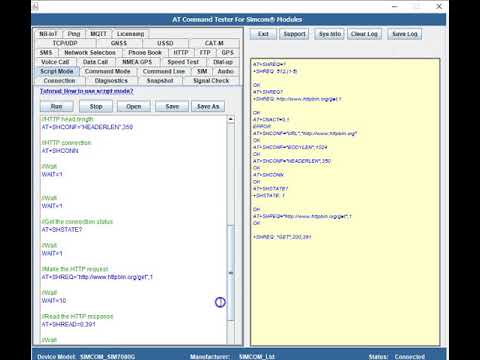The width and height of the screenshot is (480, 360).
Task: Select the Script Mode tab
Action: pos(57,71)
